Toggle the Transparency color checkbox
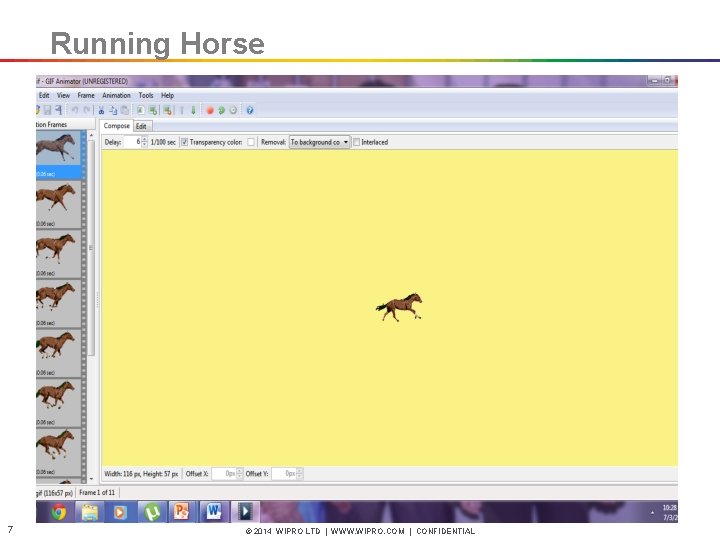Viewport: 720px width, 540px height. click(185, 142)
